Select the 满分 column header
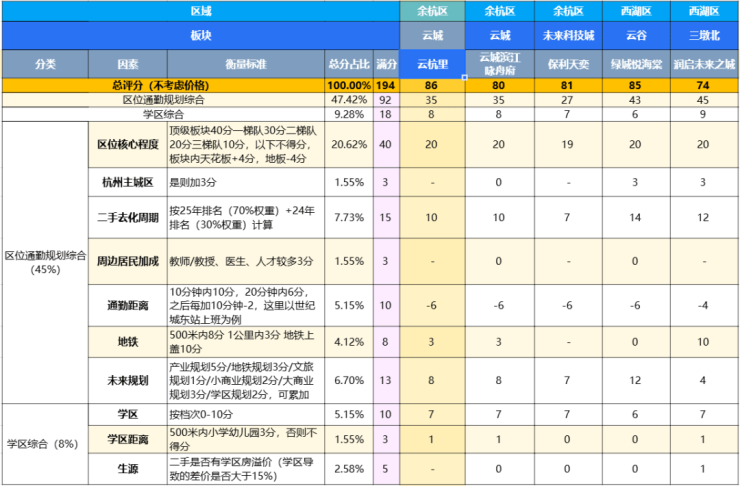The image size is (740, 486). [386, 63]
